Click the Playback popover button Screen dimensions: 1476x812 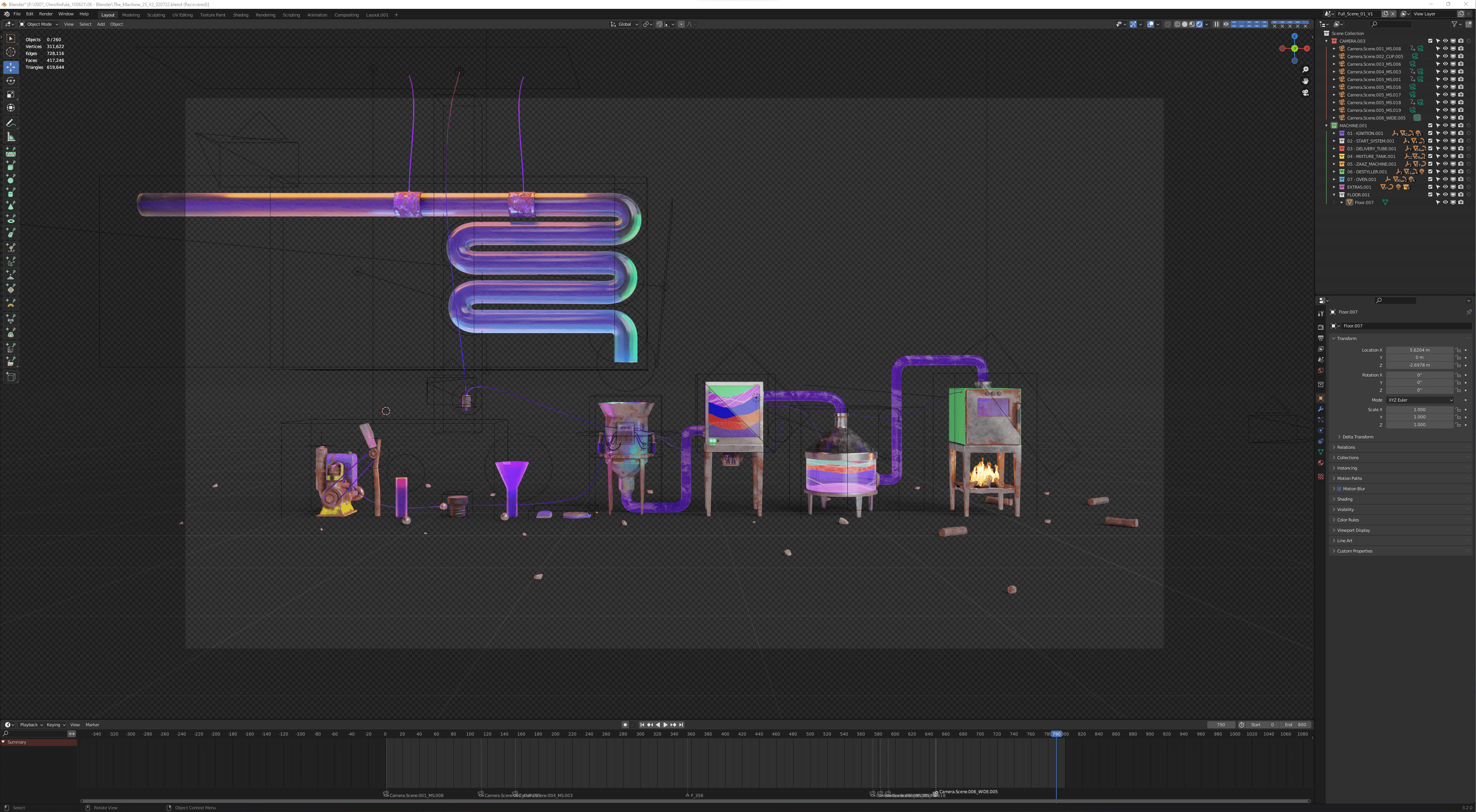tap(31, 725)
